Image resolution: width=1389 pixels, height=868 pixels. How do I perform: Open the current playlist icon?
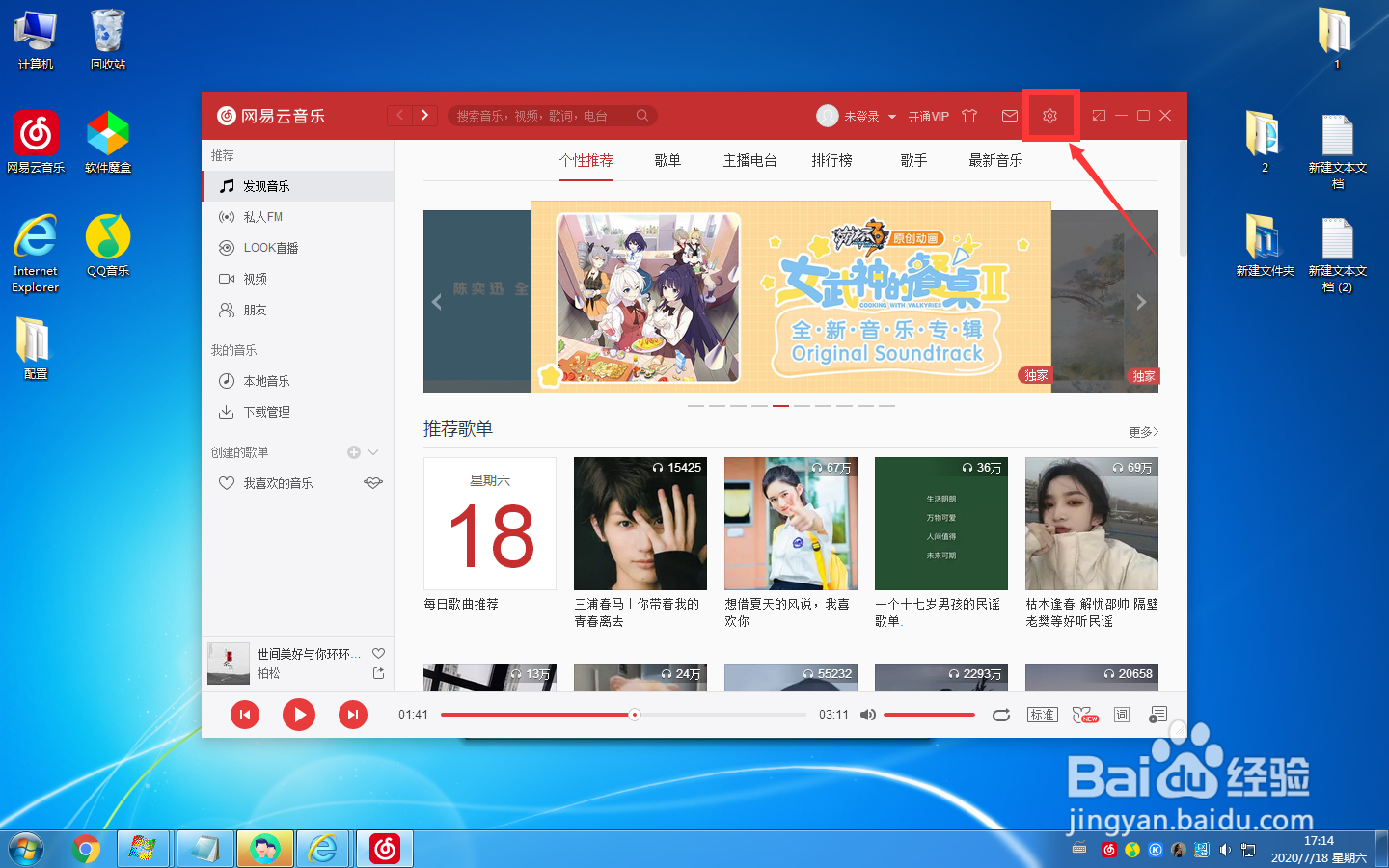click(x=1157, y=715)
